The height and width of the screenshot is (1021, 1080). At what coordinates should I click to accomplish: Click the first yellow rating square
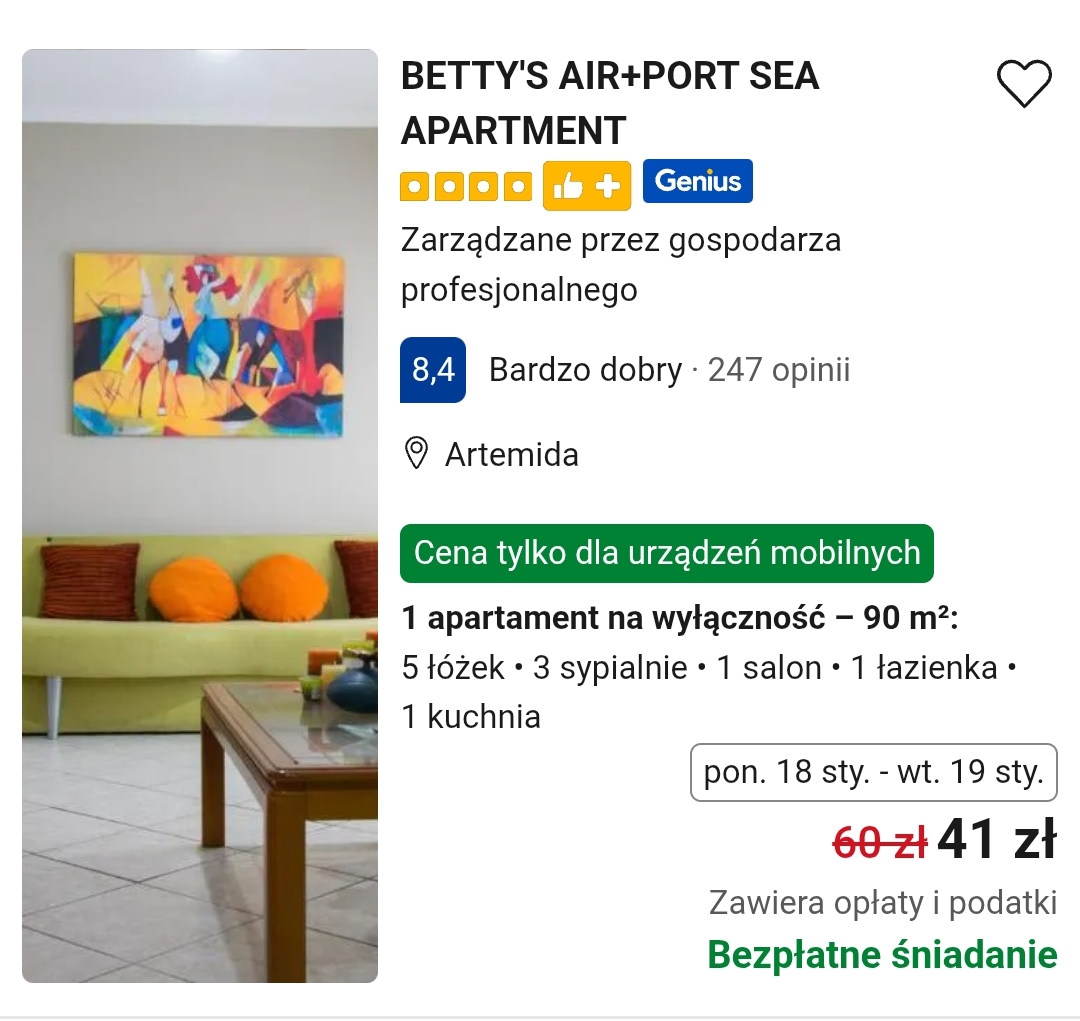pos(415,187)
